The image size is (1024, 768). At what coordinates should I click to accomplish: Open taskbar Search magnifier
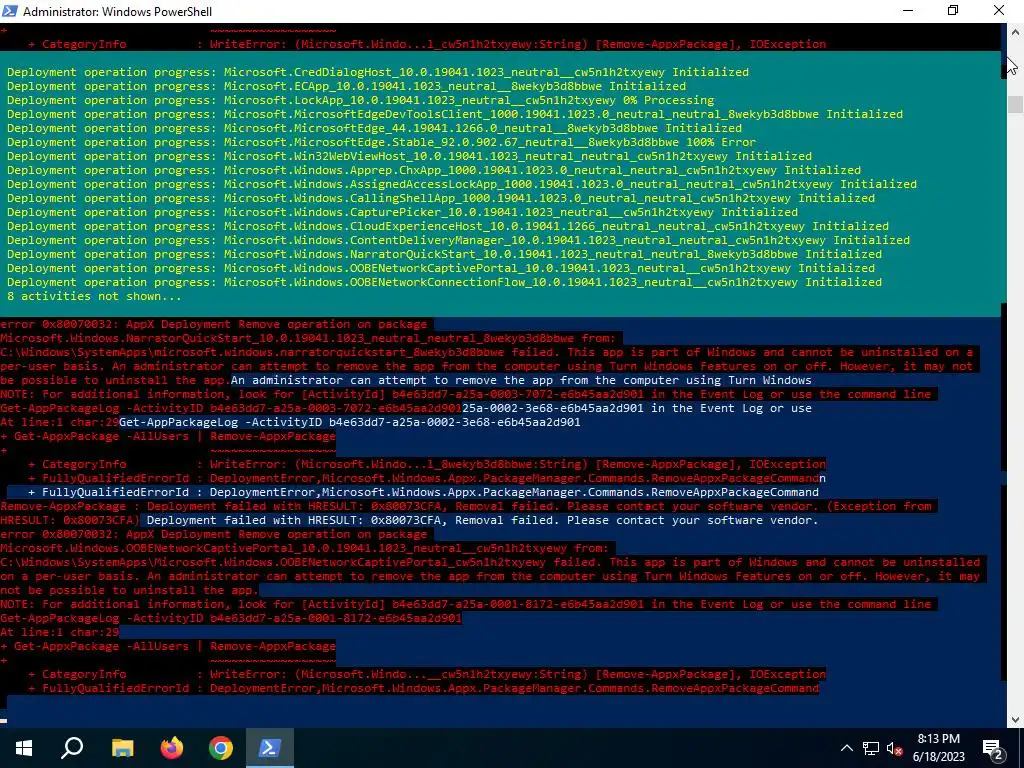click(72, 748)
